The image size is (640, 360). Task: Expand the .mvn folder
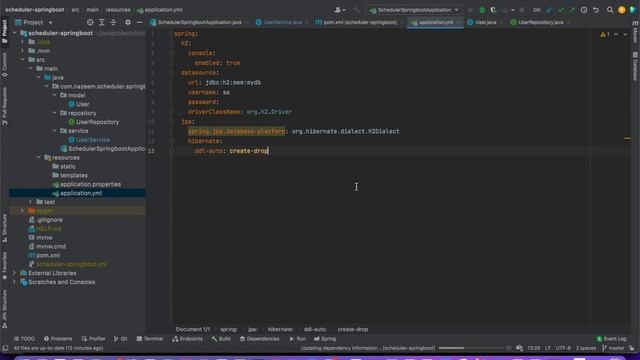click(x=22, y=51)
